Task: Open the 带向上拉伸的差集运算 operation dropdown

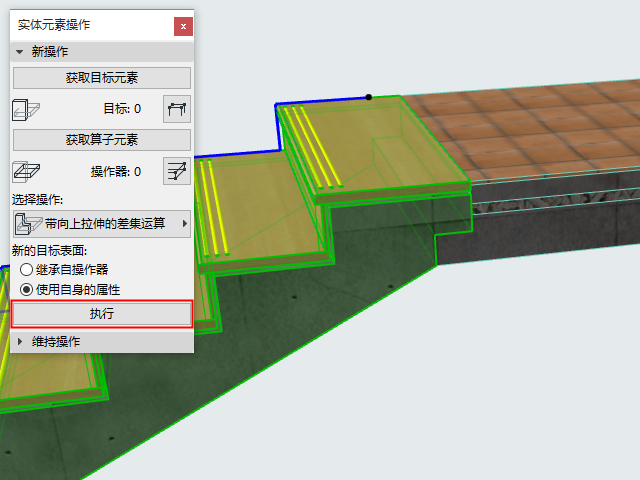Action: (x=102, y=224)
